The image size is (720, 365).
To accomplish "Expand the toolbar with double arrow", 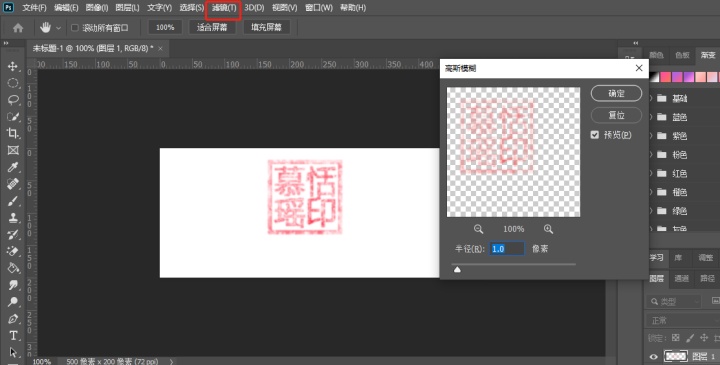I will (6, 43).
